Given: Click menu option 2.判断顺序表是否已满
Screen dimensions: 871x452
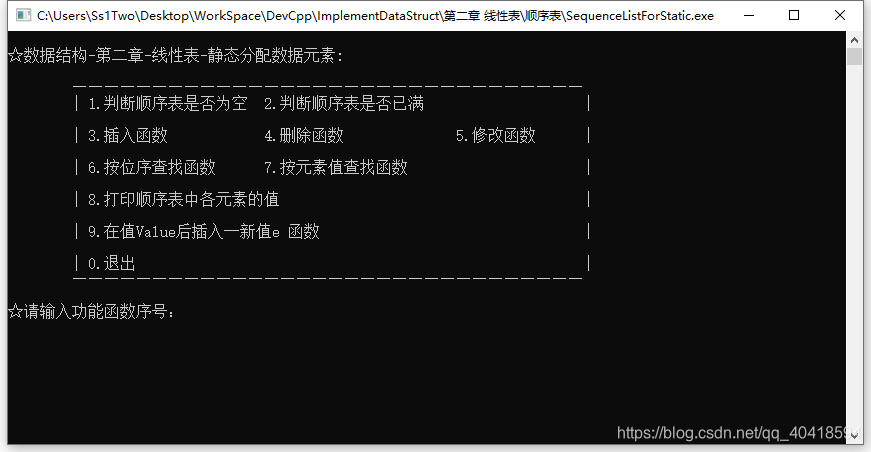Looking at the screenshot, I should click(344, 103).
